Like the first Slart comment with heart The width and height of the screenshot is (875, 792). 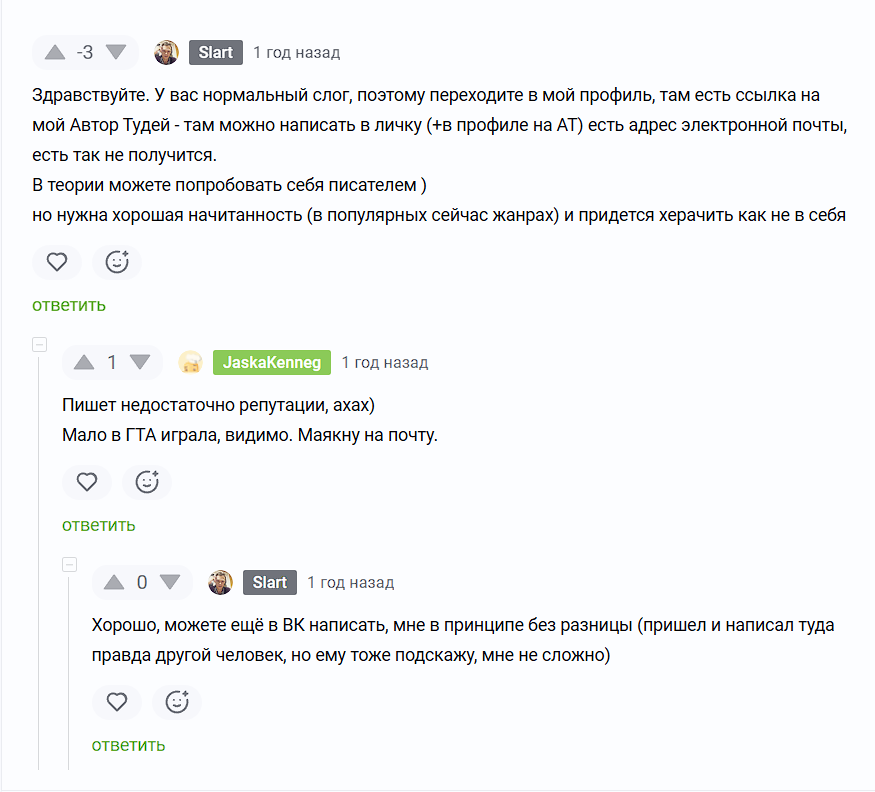click(57, 262)
